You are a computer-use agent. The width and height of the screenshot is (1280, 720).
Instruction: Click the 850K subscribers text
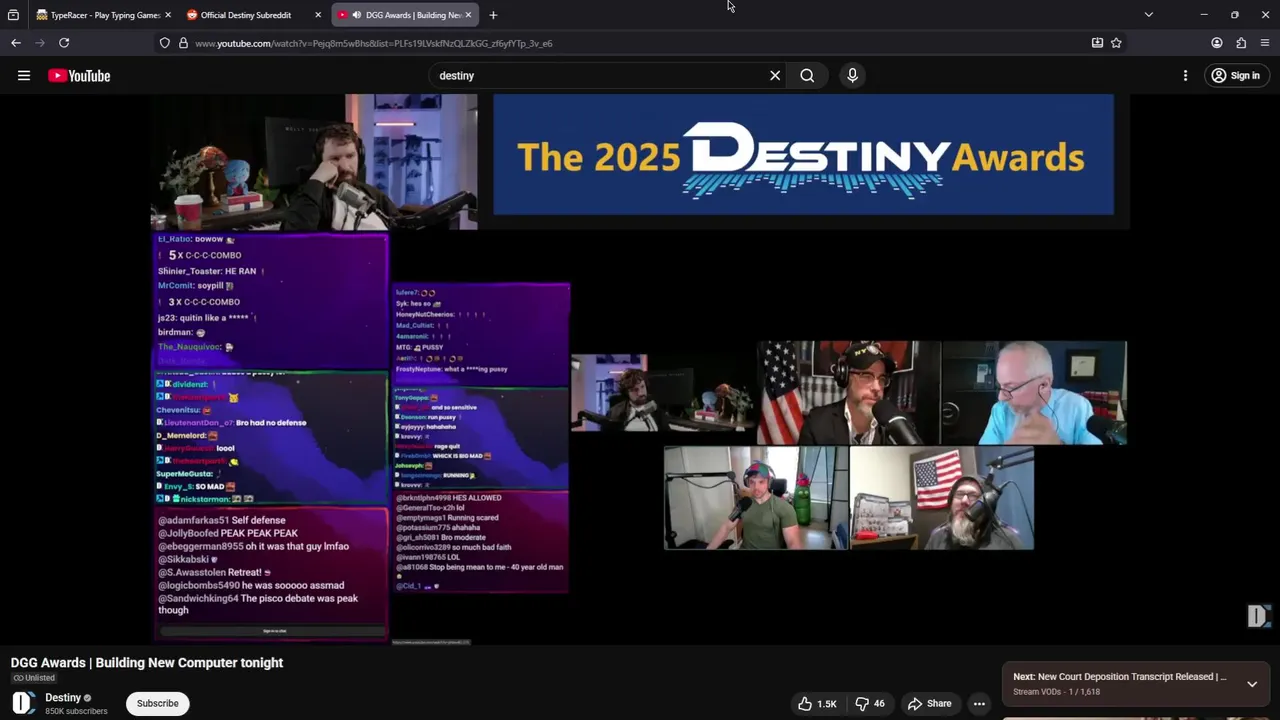[x=76, y=712]
